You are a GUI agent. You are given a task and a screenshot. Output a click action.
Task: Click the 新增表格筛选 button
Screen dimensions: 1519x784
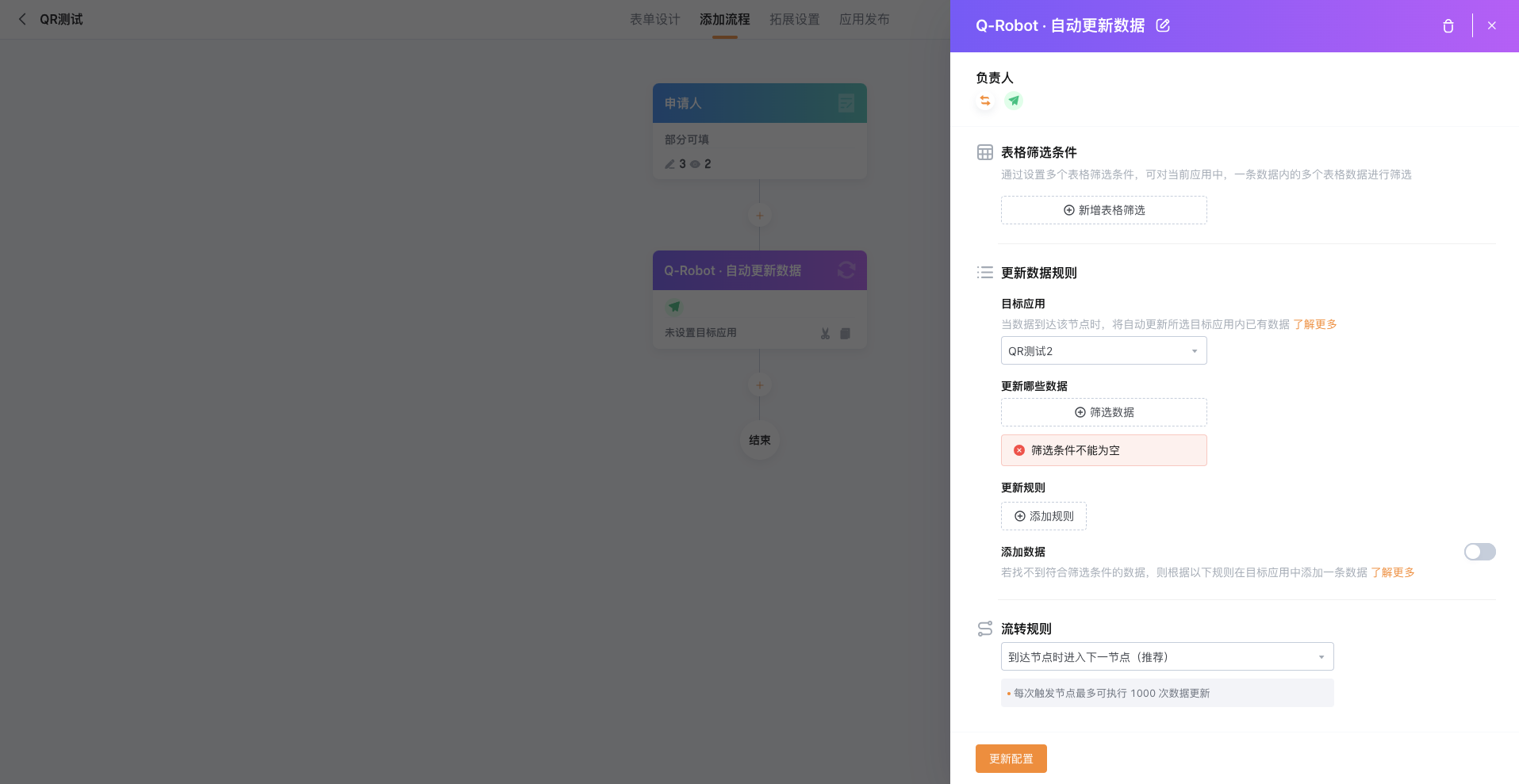(1103, 210)
